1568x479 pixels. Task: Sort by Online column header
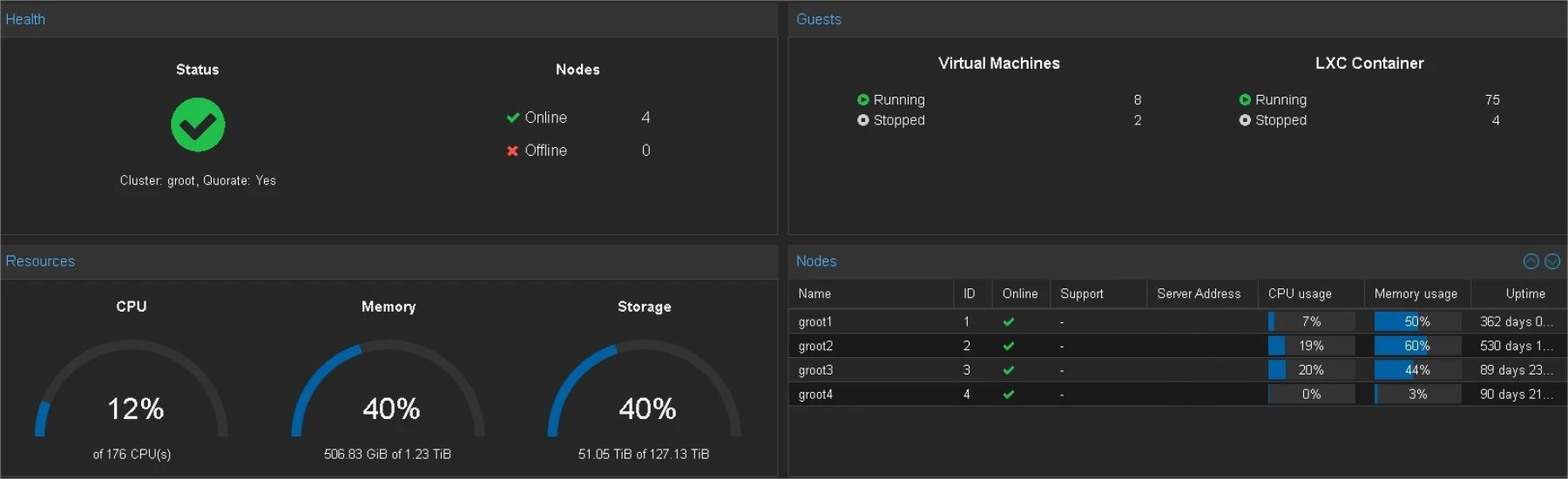tap(1021, 293)
